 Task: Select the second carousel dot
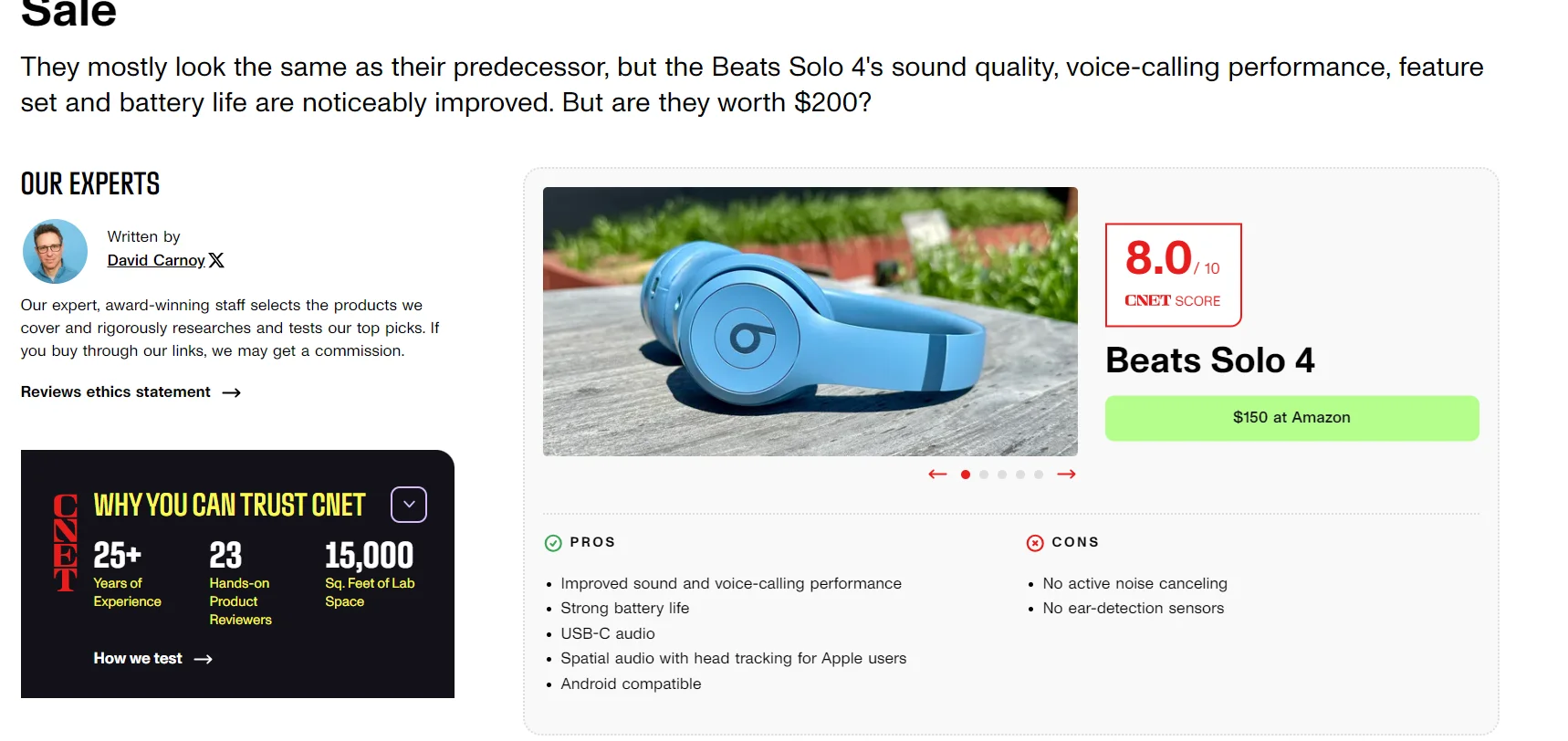point(984,475)
